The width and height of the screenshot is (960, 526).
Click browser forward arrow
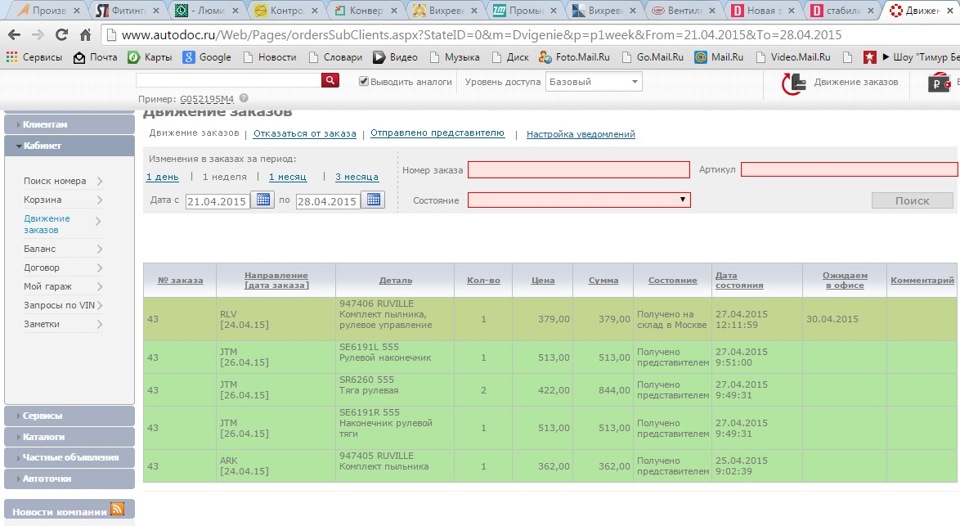[37, 35]
